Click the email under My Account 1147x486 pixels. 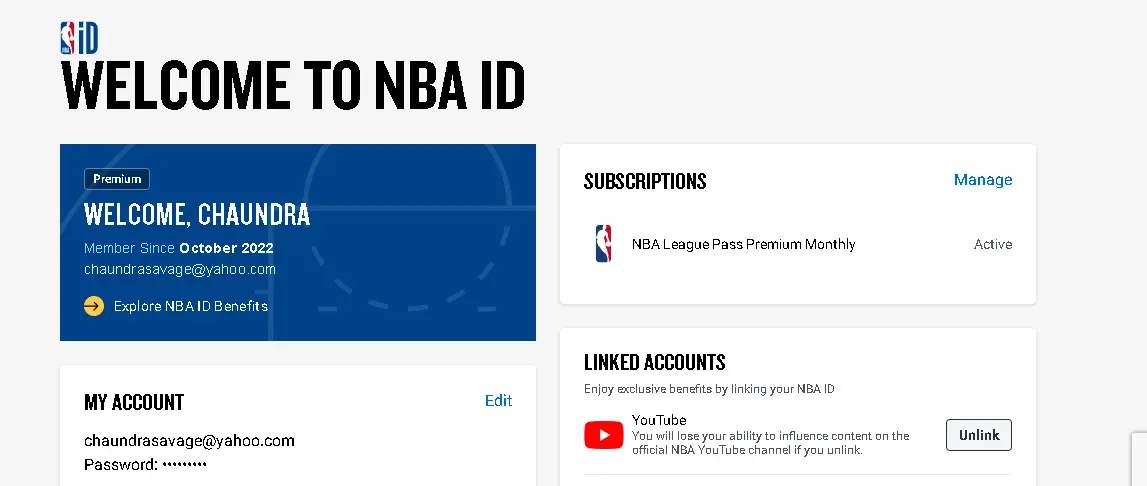point(189,441)
